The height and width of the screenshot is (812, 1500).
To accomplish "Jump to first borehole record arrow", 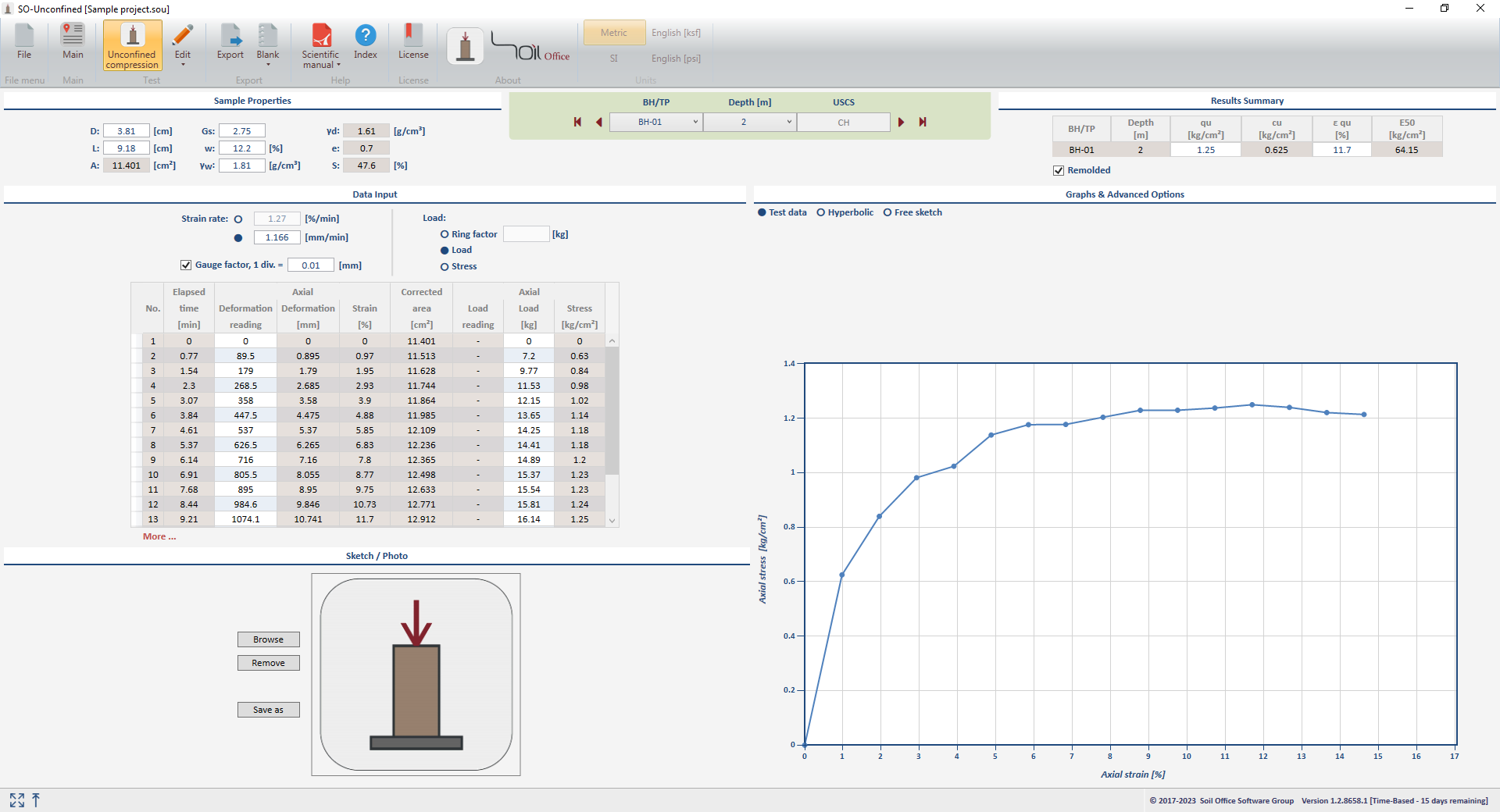I will click(x=577, y=122).
